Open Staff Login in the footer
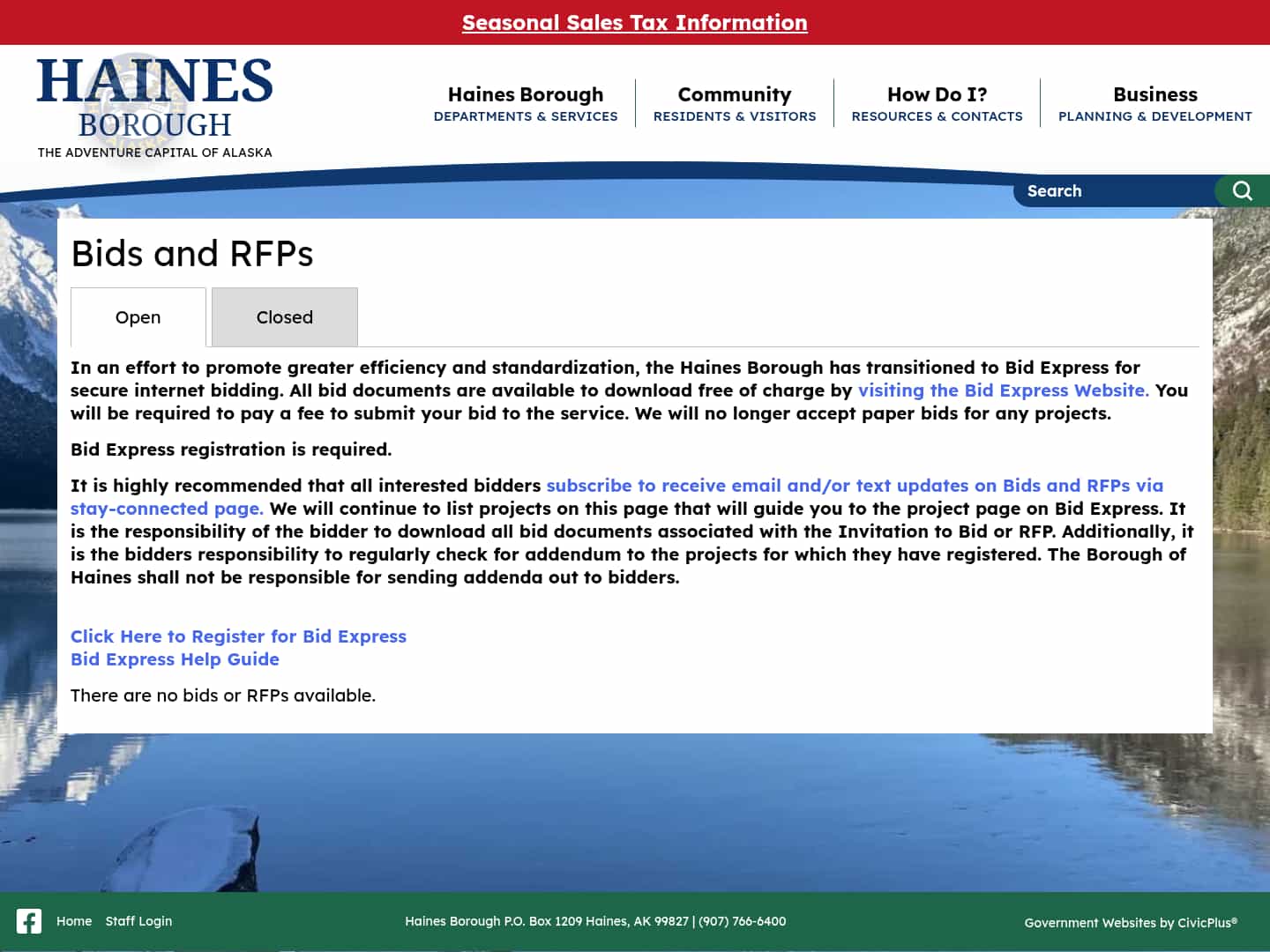The height and width of the screenshot is (952, 1270). point(138,920)
